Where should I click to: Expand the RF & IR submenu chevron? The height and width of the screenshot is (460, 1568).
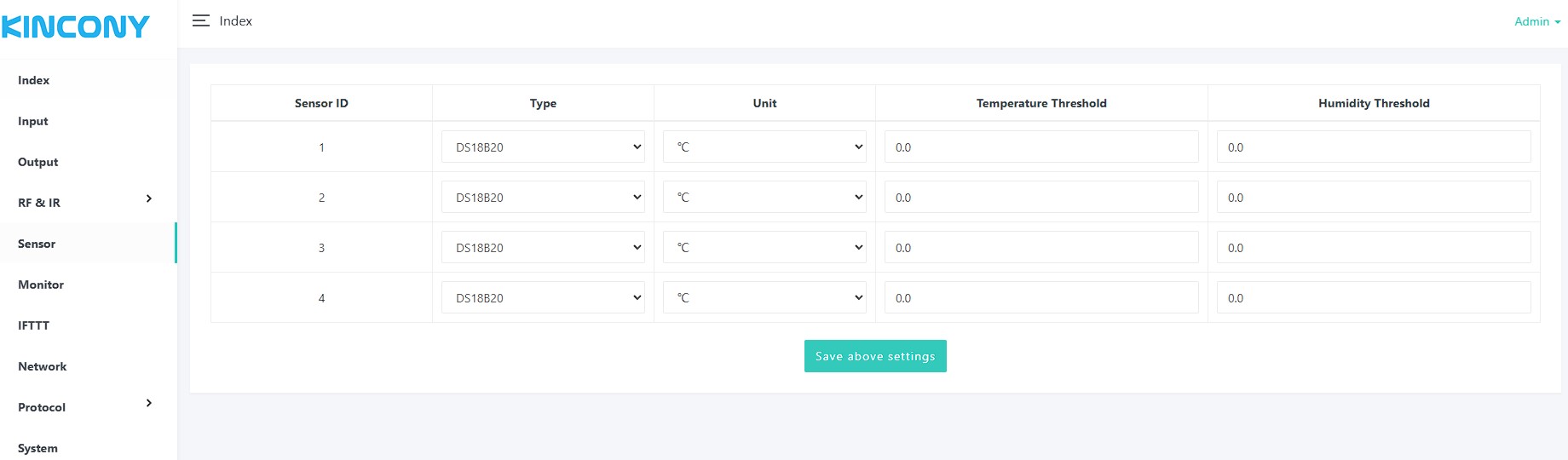pos(149,198)
